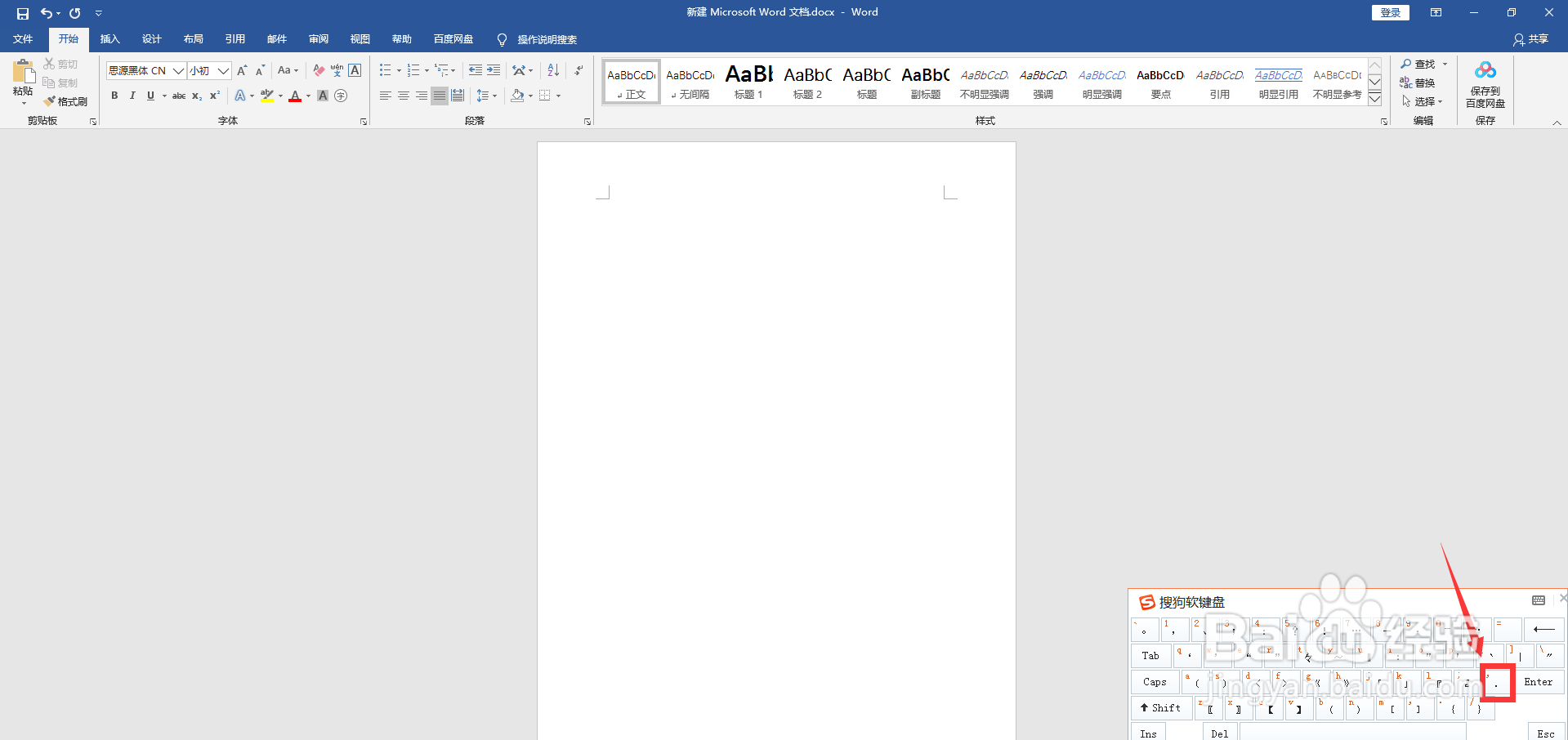Apply subscript formatting
This screenshot has height=740, width=1568.
[x=197, y=96]
